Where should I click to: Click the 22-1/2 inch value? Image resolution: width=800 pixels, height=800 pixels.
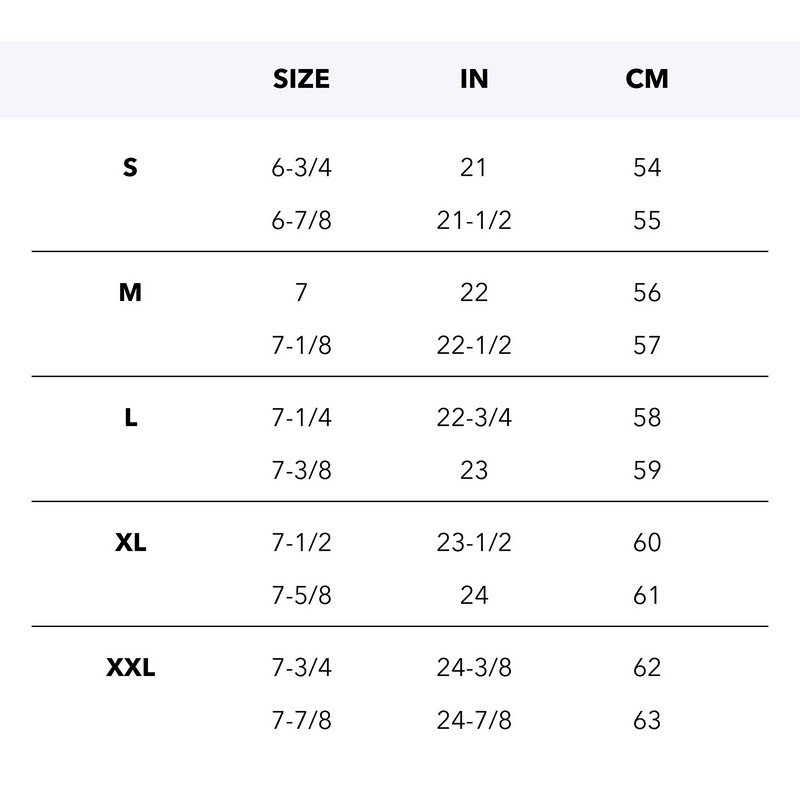click(x=474, y=346)
